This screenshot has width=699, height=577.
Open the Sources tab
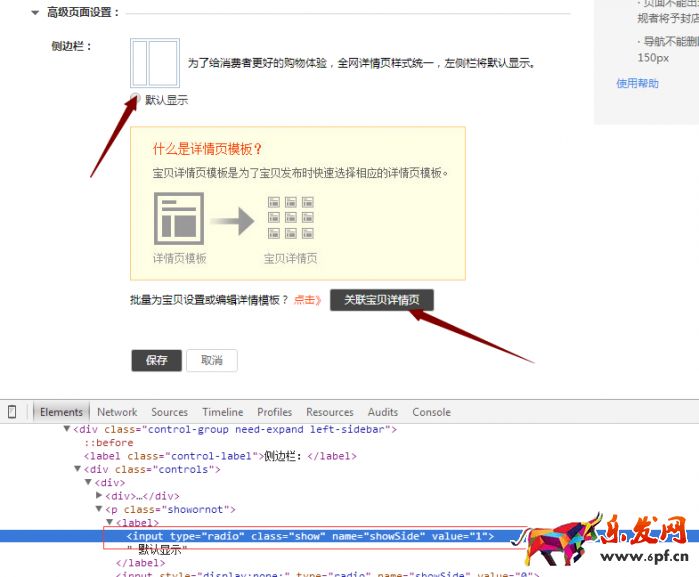[x=169, y=412]
